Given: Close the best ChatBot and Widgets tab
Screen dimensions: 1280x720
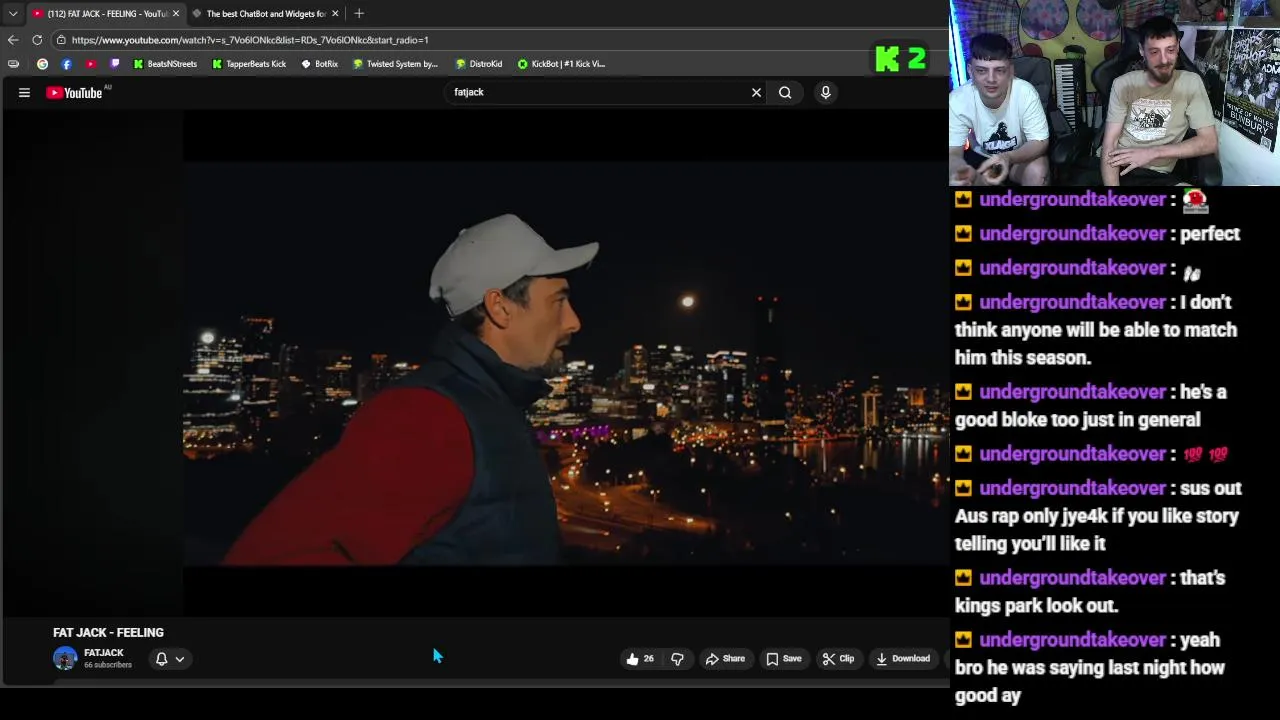Looking at the screenshot, I should 335,14.
